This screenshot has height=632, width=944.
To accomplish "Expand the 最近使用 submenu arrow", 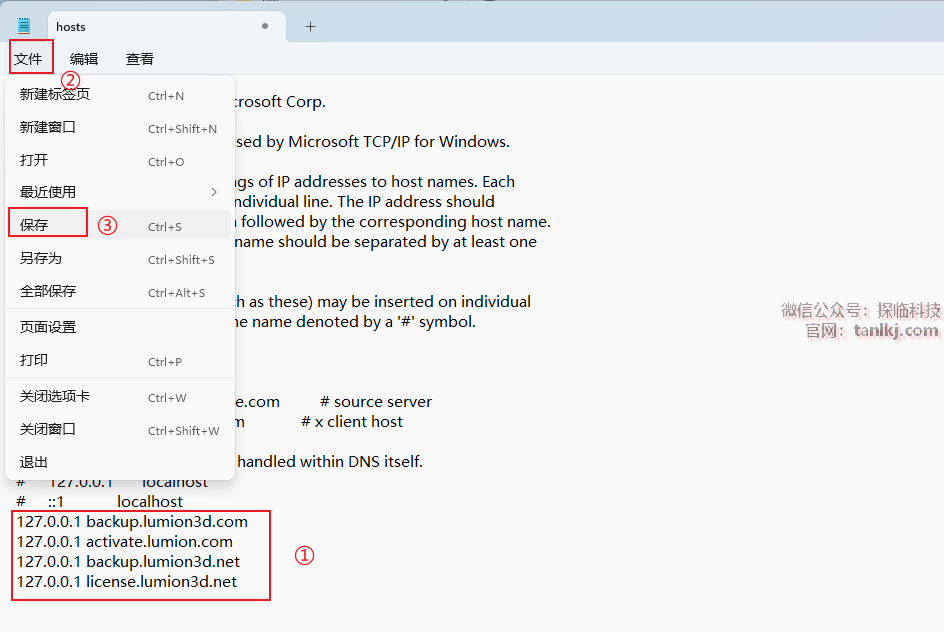I will coord(214,192).
